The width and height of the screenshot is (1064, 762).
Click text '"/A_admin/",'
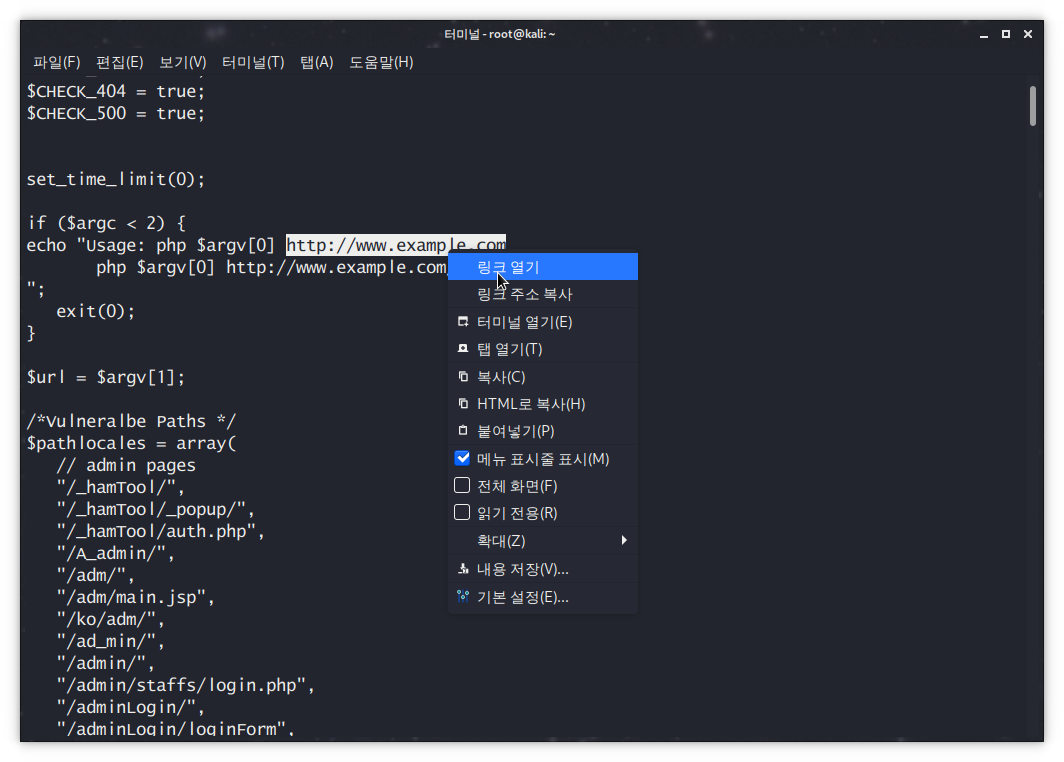(115, 554)
